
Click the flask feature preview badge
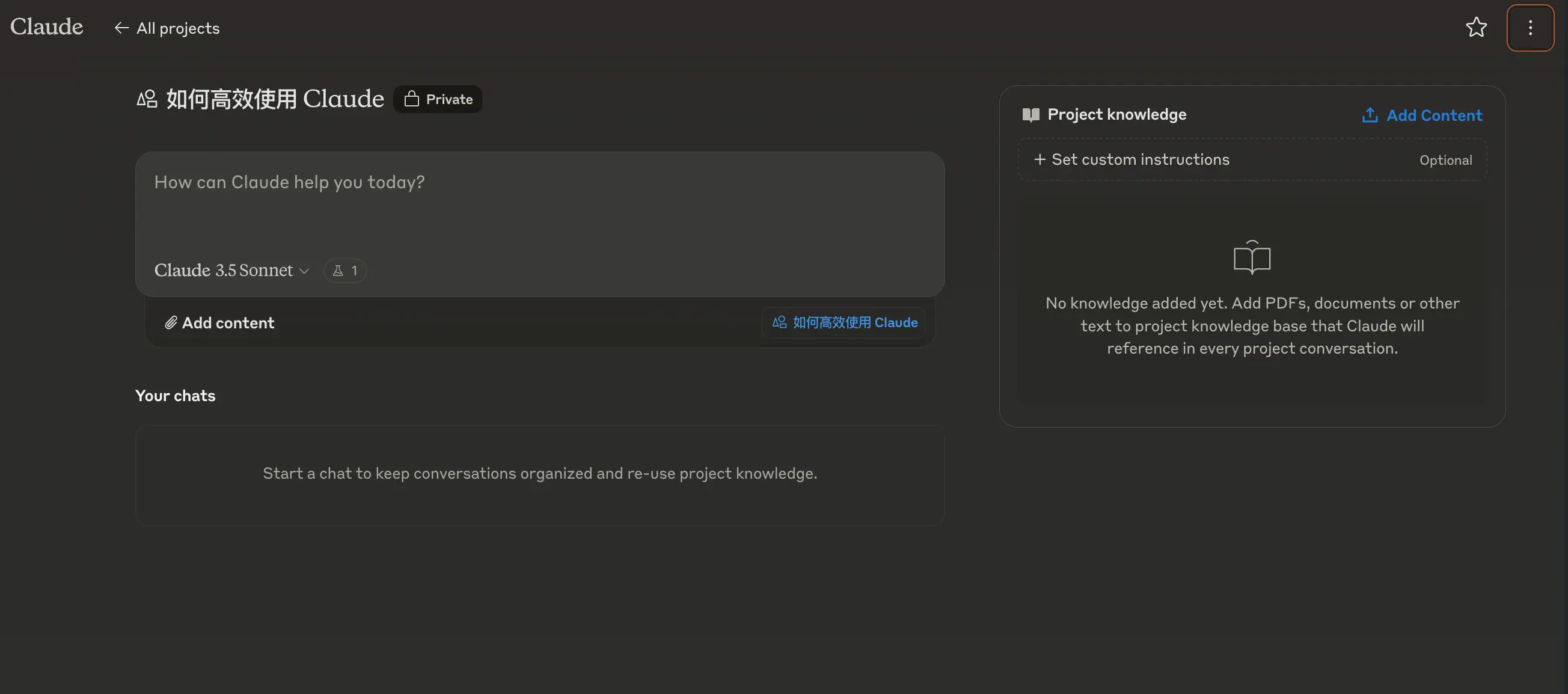(345, 270)
